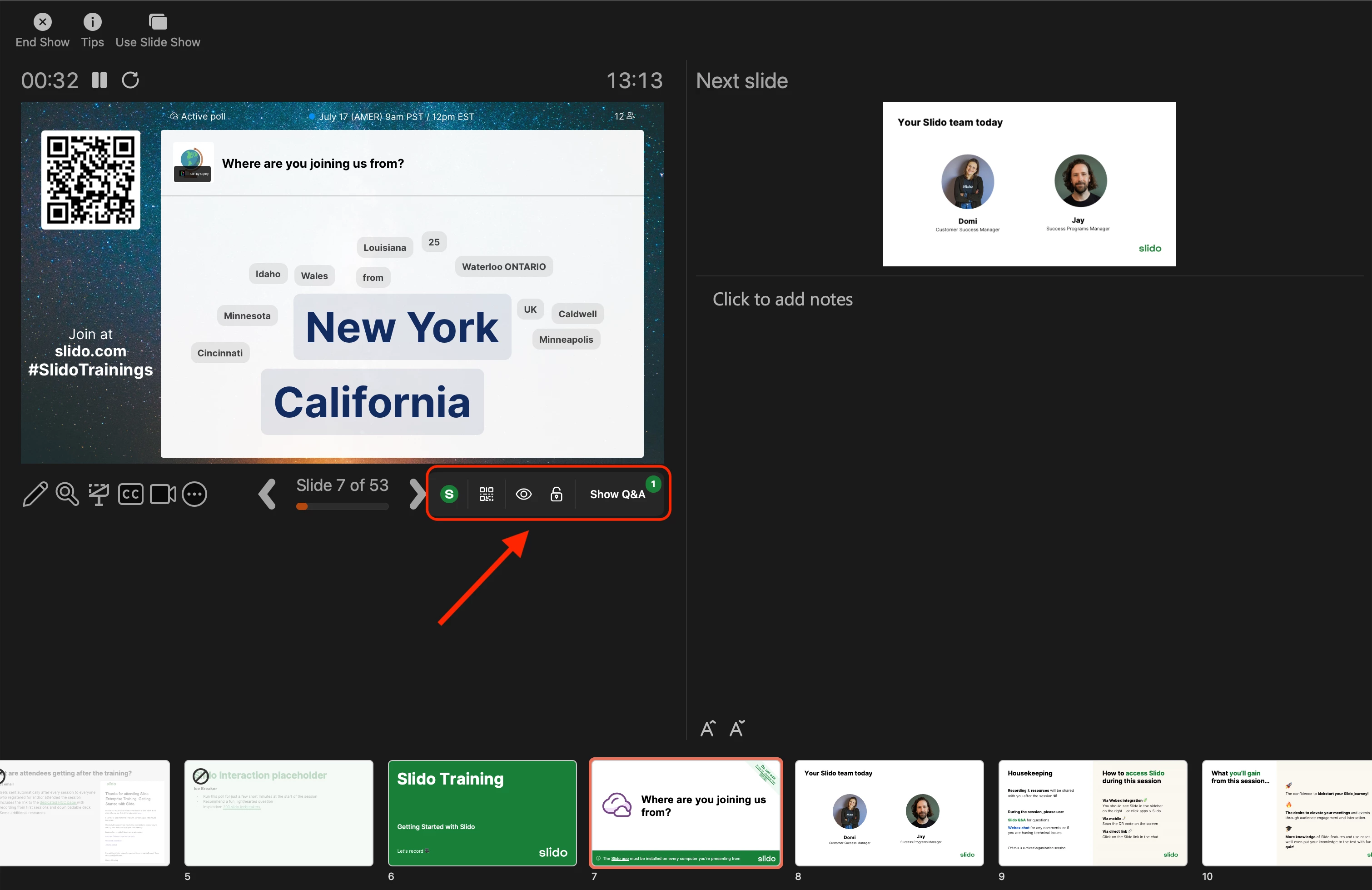The width and height of the screenshot is (1372, 890).
Task: Click the Minnesota word bubble
Action: point(247,315)
